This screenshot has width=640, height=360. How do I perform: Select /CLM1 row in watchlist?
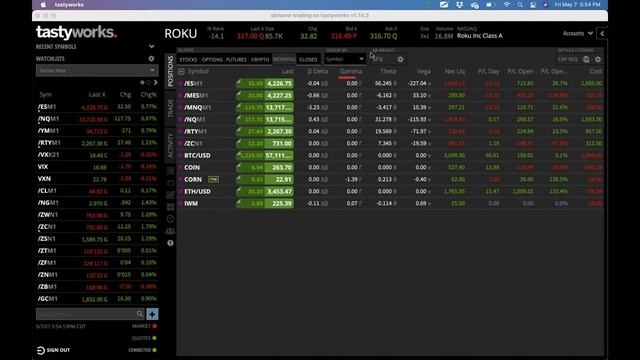click(97, 191)
